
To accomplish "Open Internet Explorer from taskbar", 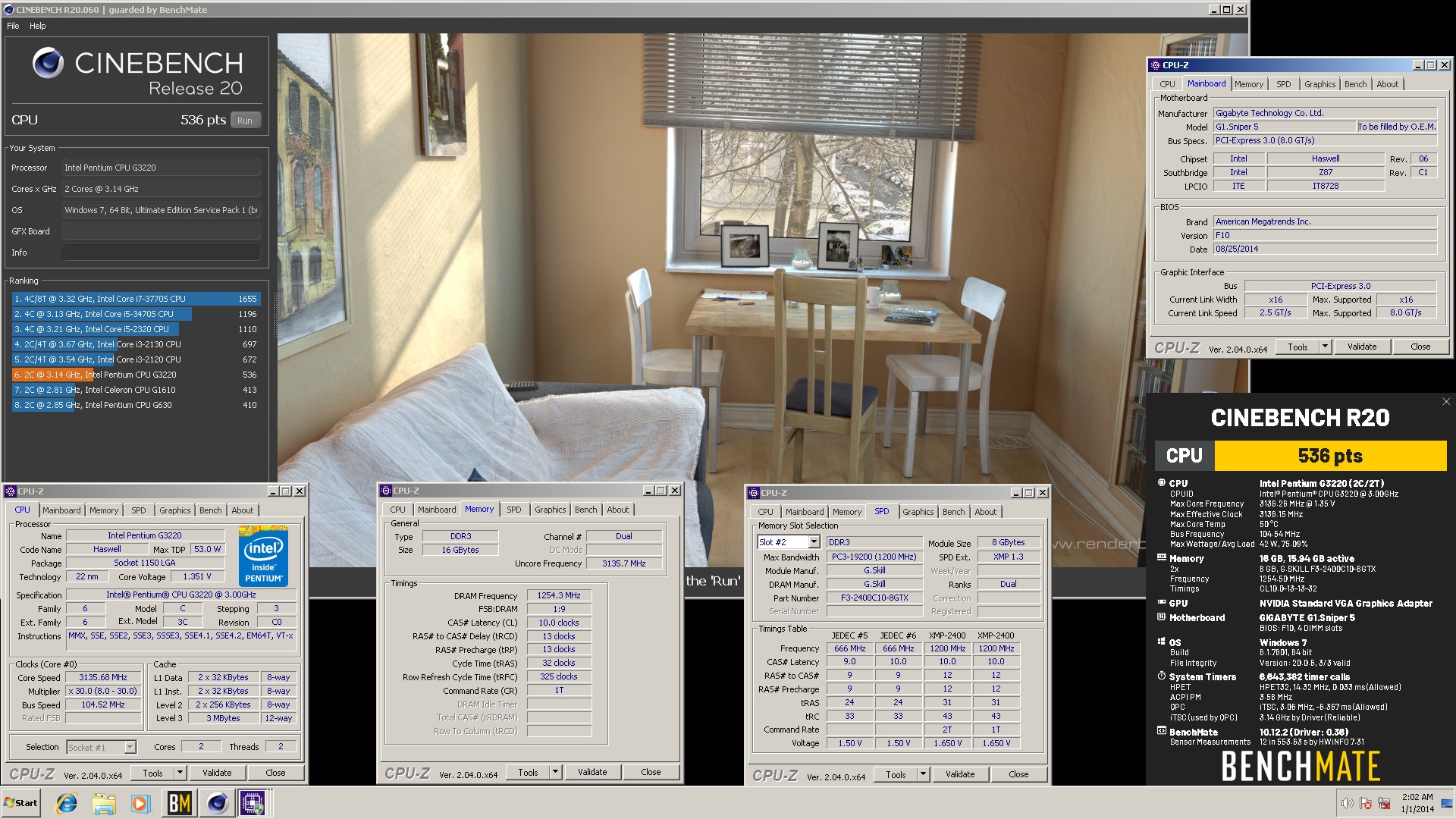I will coord(67,803).
